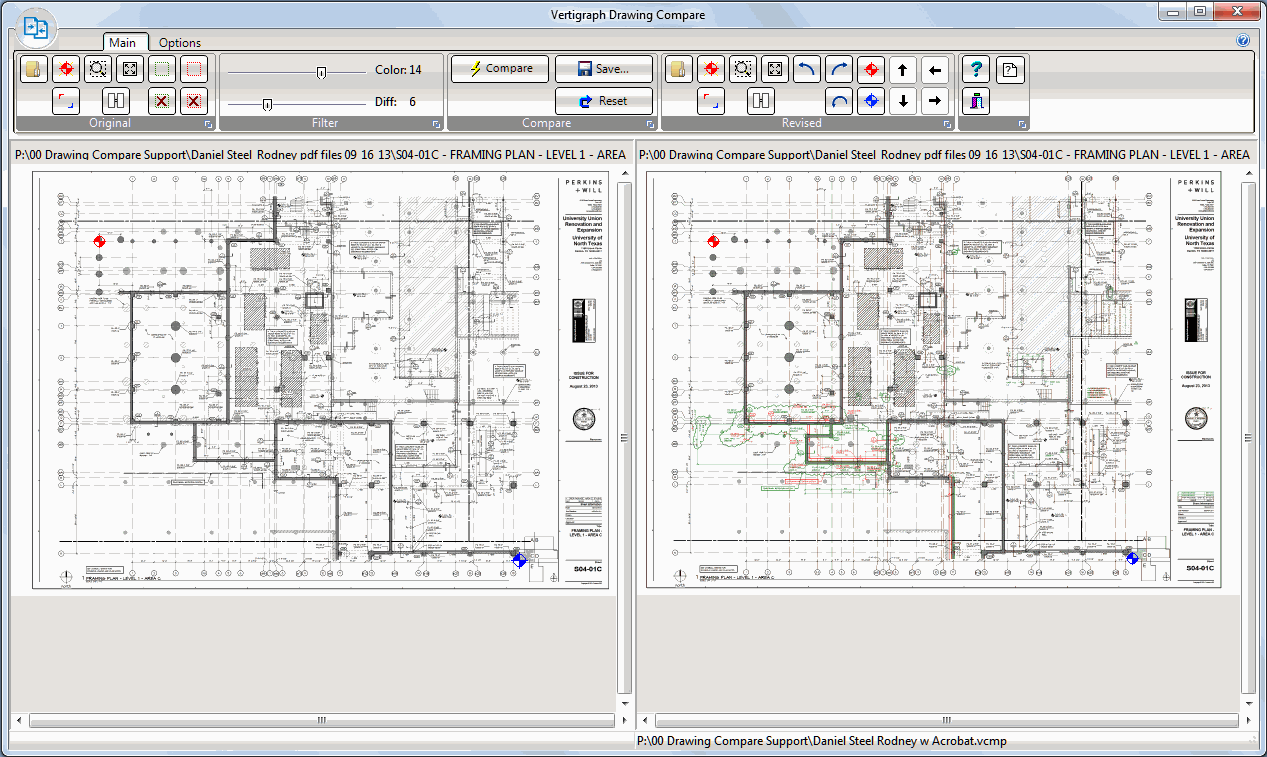Expand the Revised group options
The height and width of the screenshot is (757, 1267).
click(948, 123)
